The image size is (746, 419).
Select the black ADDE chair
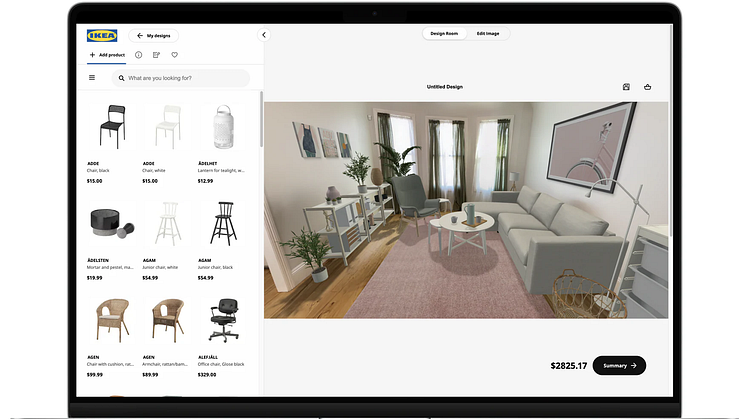tap(111, 127)
